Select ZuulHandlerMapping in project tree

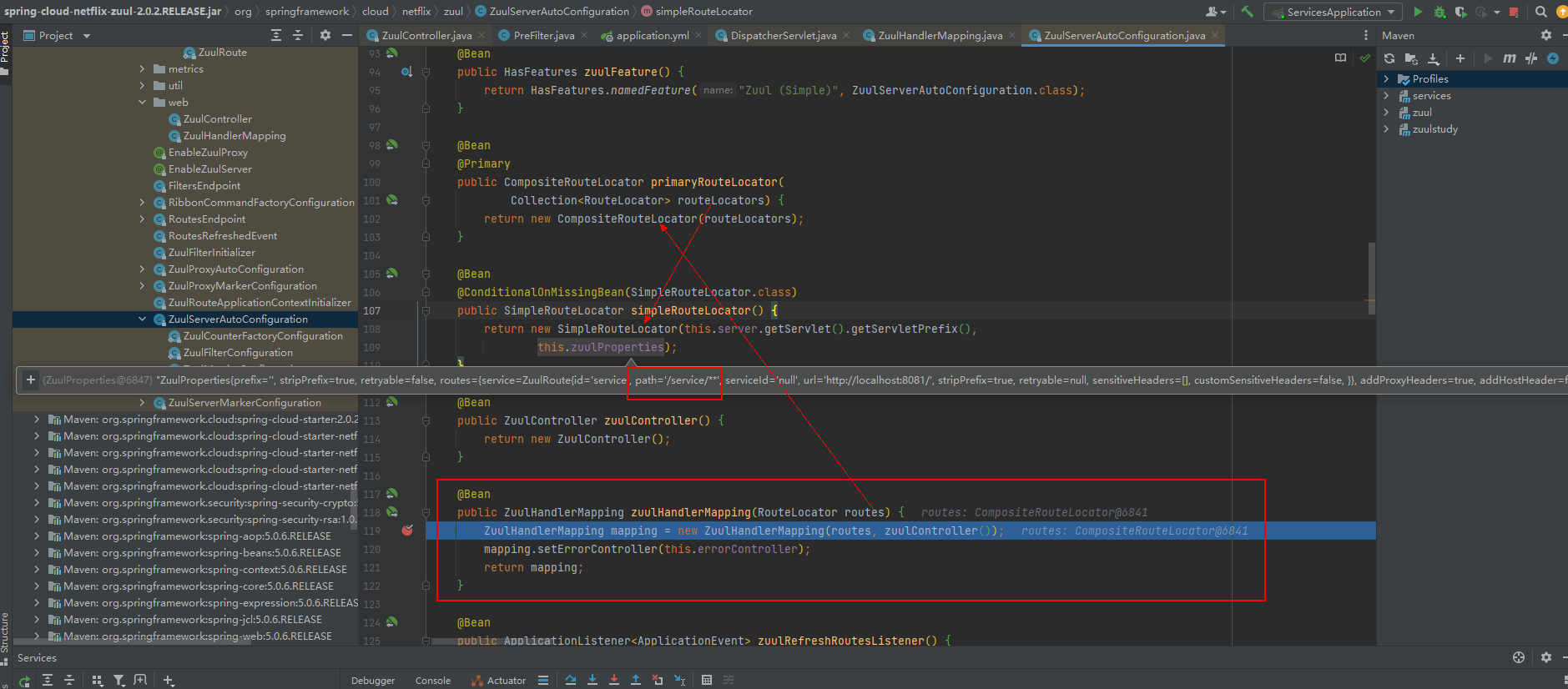(234, 136)
